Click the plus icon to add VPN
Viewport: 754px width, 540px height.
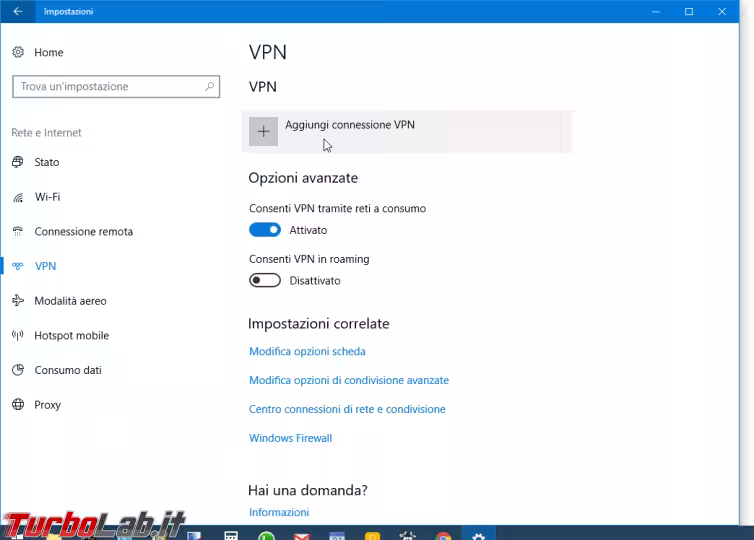(x=264, y=131)
